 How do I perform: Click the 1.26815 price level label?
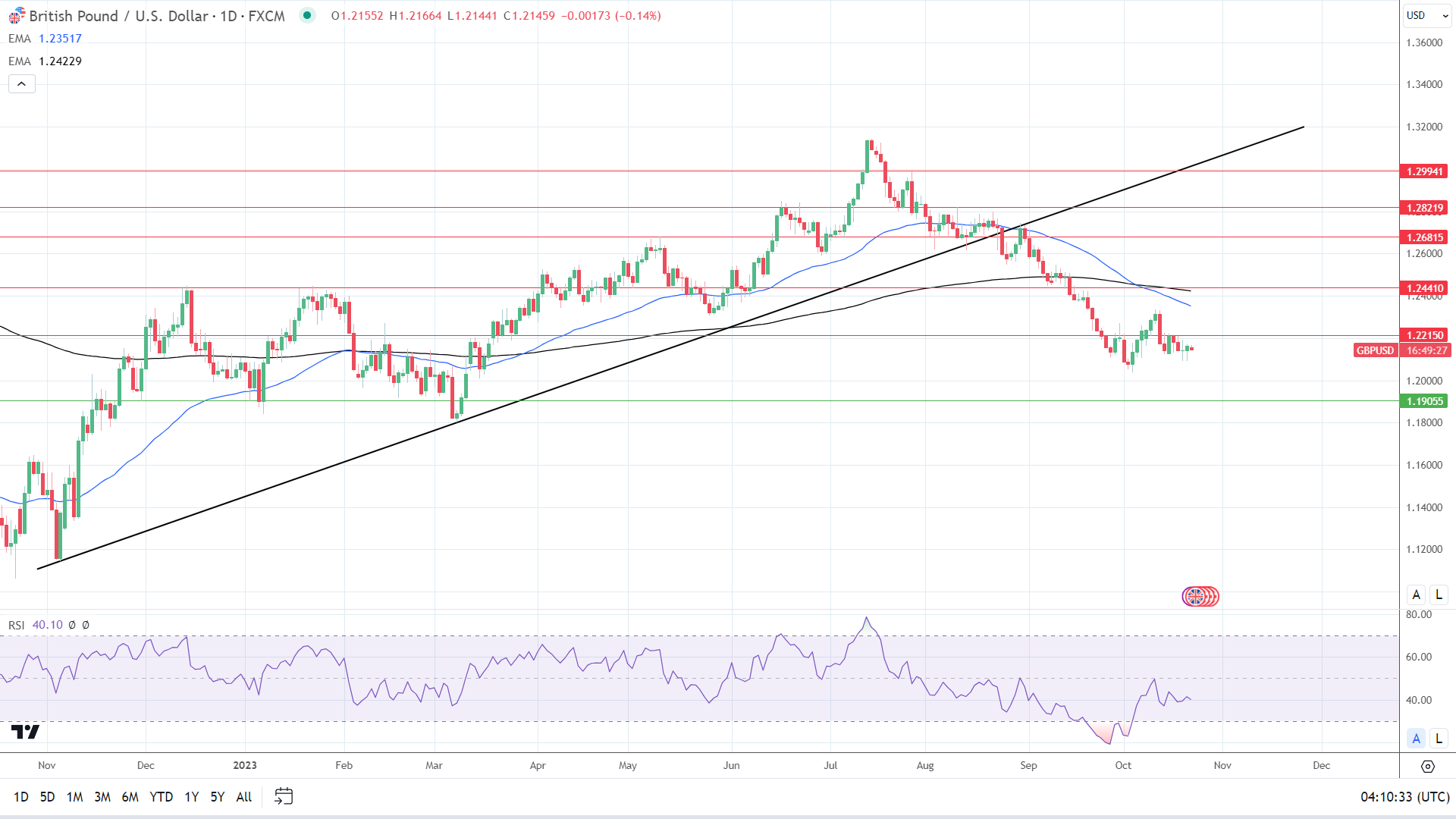(x=1424, y=237)
